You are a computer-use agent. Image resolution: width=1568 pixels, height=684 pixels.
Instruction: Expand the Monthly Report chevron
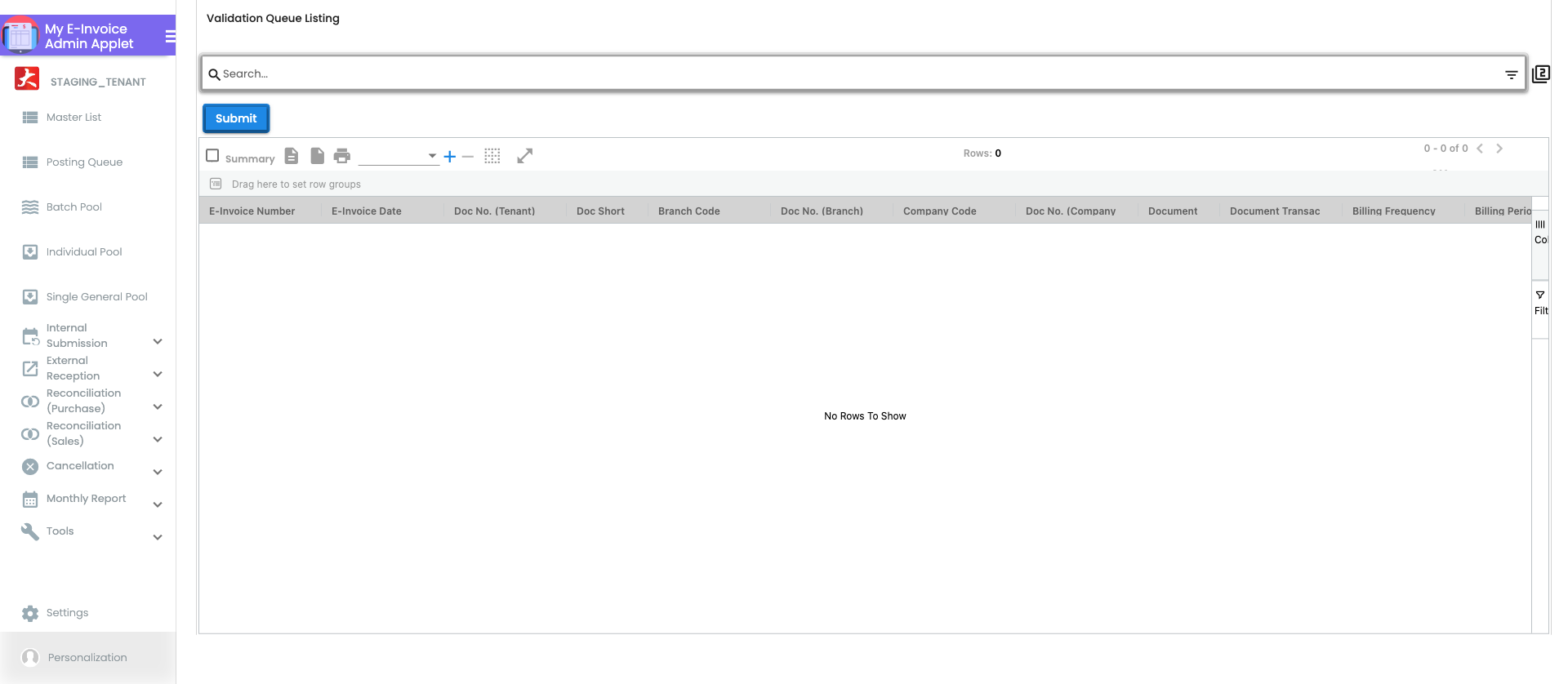158,504
